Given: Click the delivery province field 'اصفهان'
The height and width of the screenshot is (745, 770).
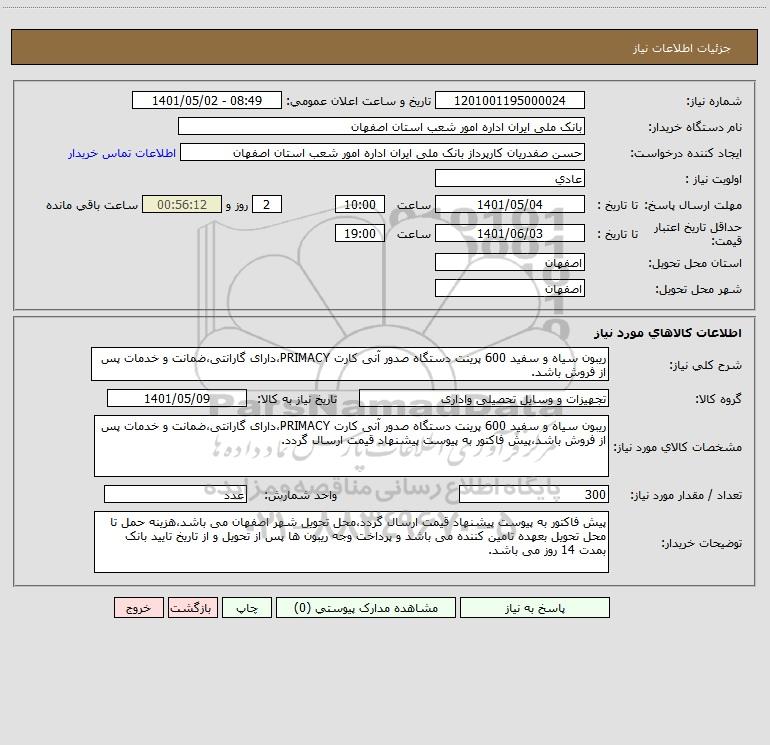Looking at the screenshot, I should 510,262.
